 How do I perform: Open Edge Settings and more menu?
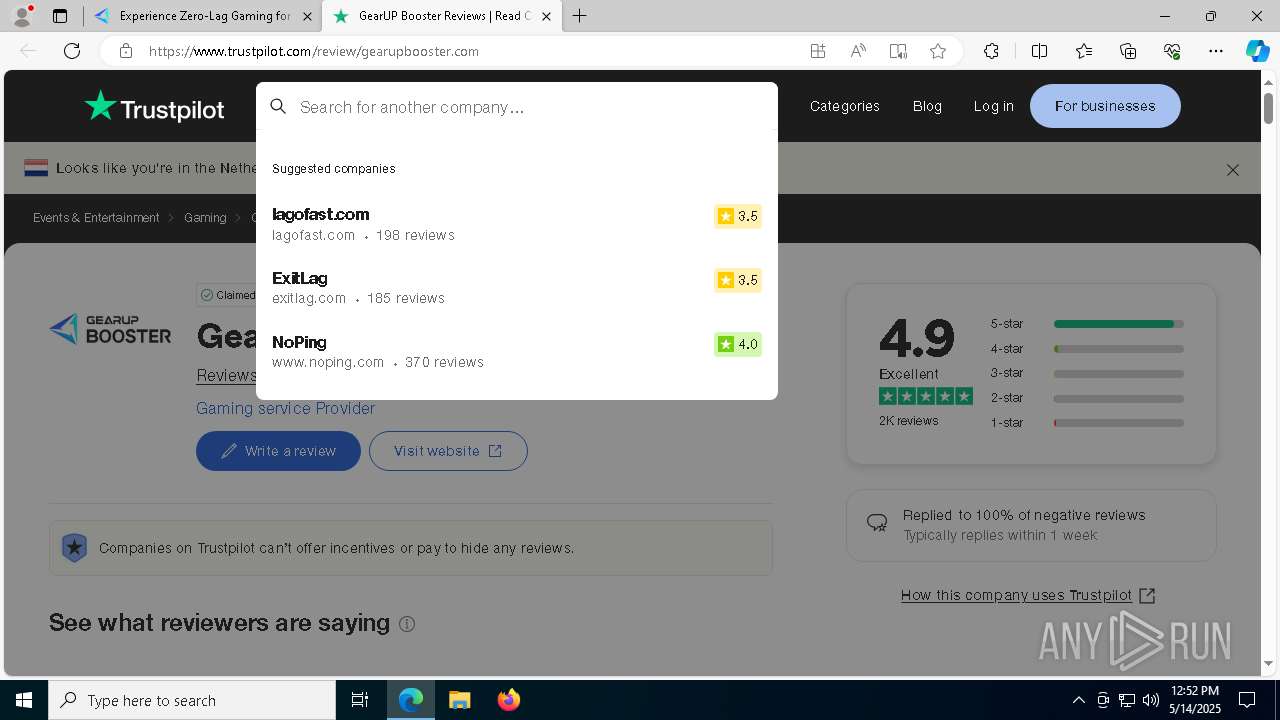(x=1216, y=51)
